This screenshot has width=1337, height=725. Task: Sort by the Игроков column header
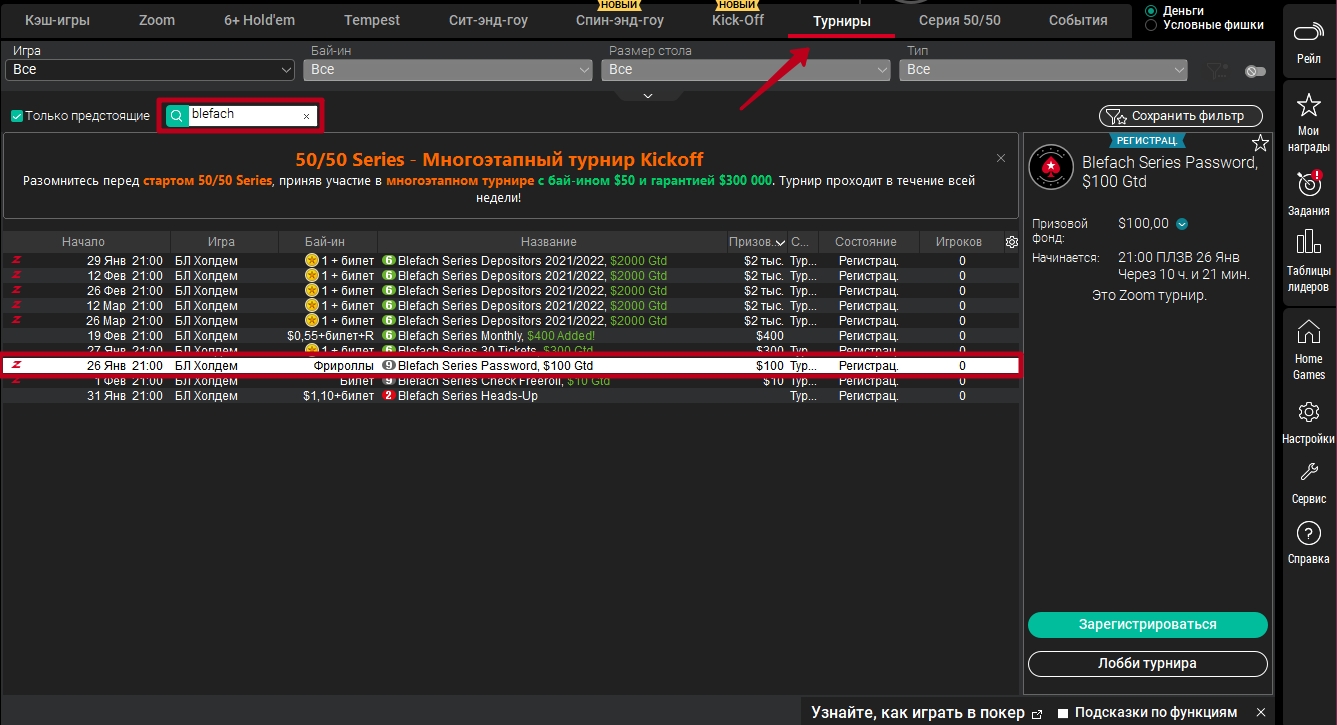click(x=959, y=242)
